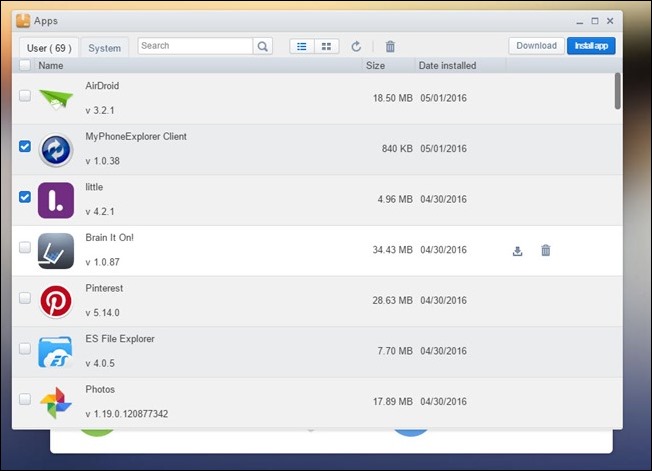This screenshot has width=652, height=471.
Task: Close the Apps window
Action: point(610,21)
